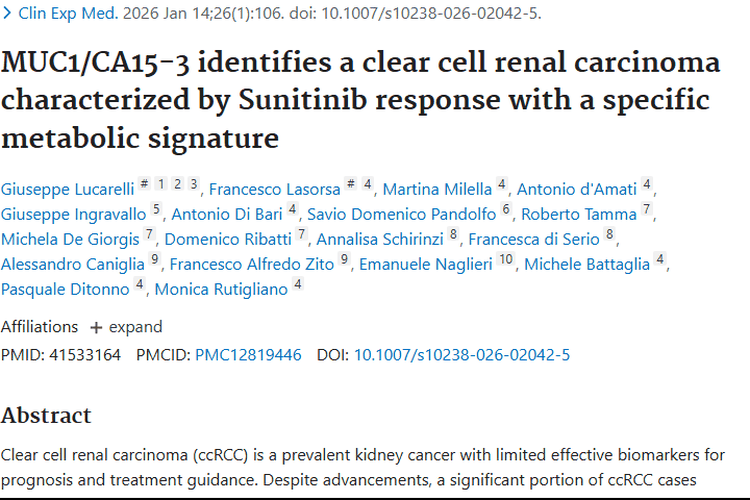Open author Giuseppe Lucarelli's link
750x500 pixels.
(67, 189)
